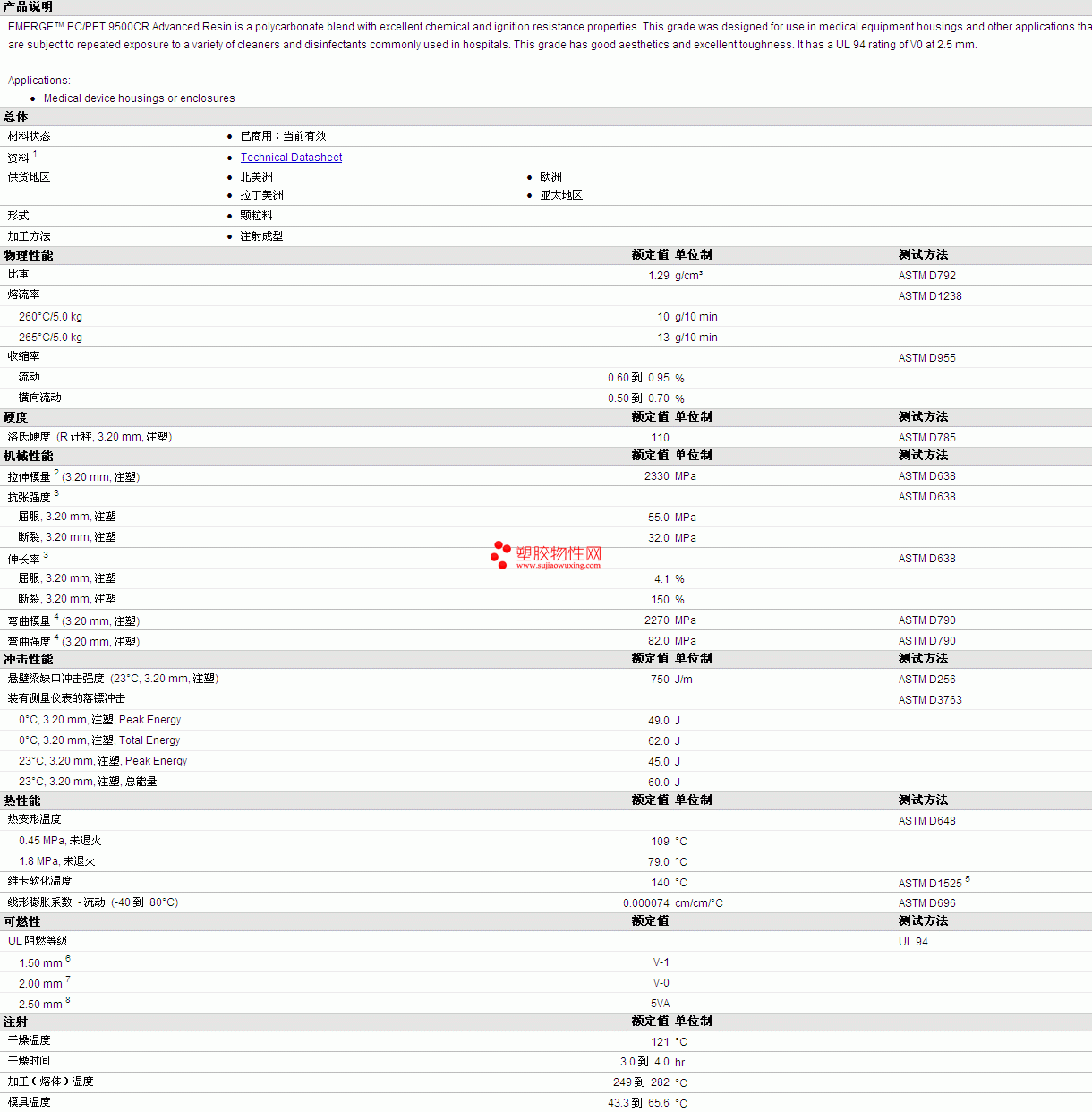Click the 2270 MPa flexural modulus value
Image resolution: width=1092 pixels, height=1112 pixels.
(670, 620)
